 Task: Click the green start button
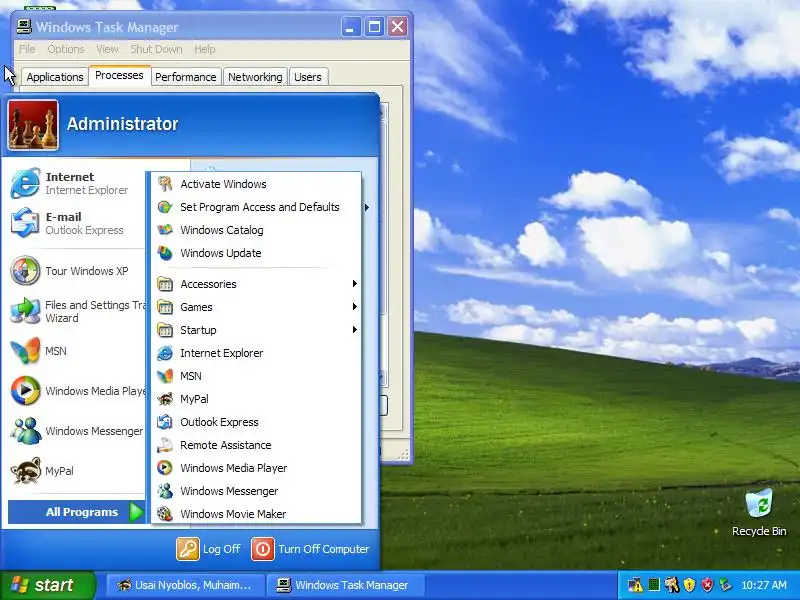(47, 585)
